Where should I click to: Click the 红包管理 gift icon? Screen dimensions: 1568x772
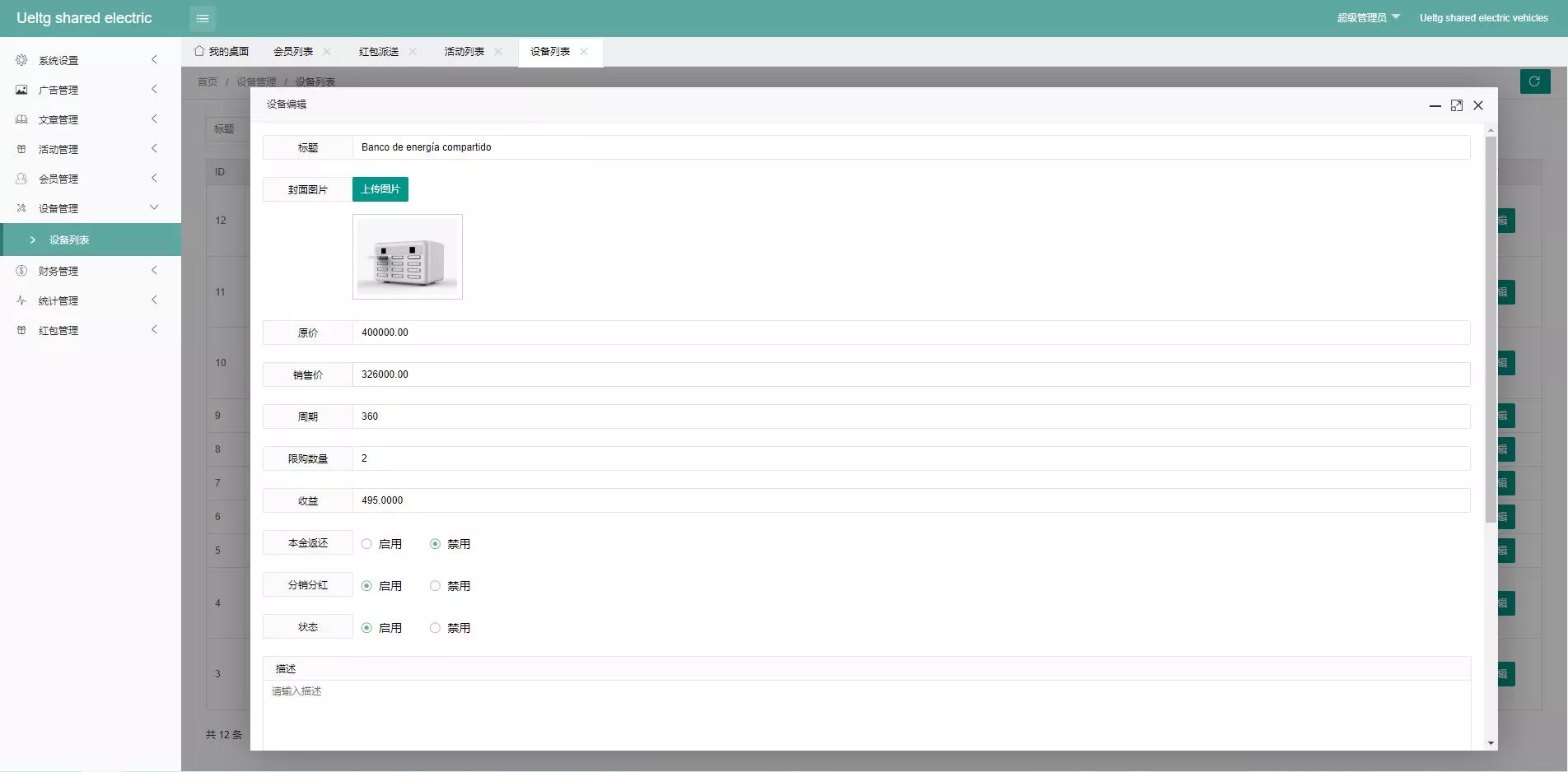21,330
